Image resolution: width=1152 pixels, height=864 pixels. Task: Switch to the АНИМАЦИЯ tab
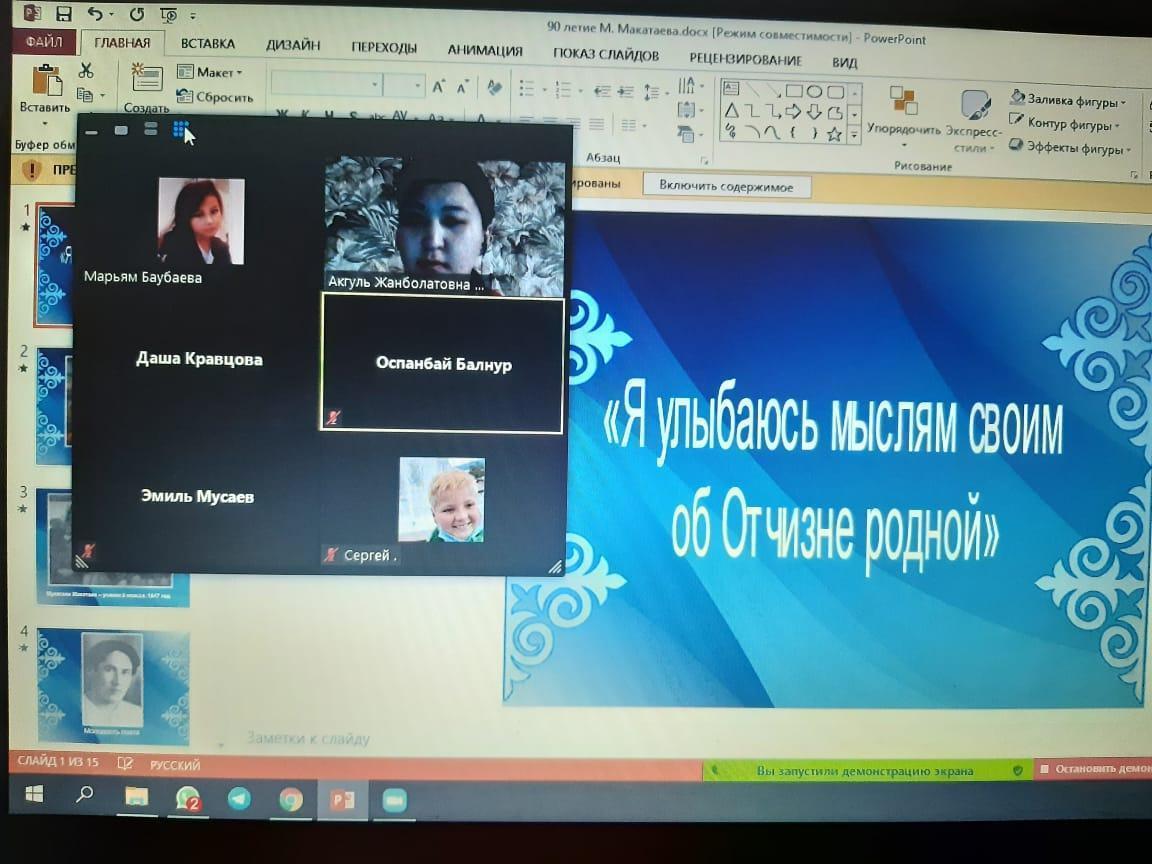coord(485,50)
